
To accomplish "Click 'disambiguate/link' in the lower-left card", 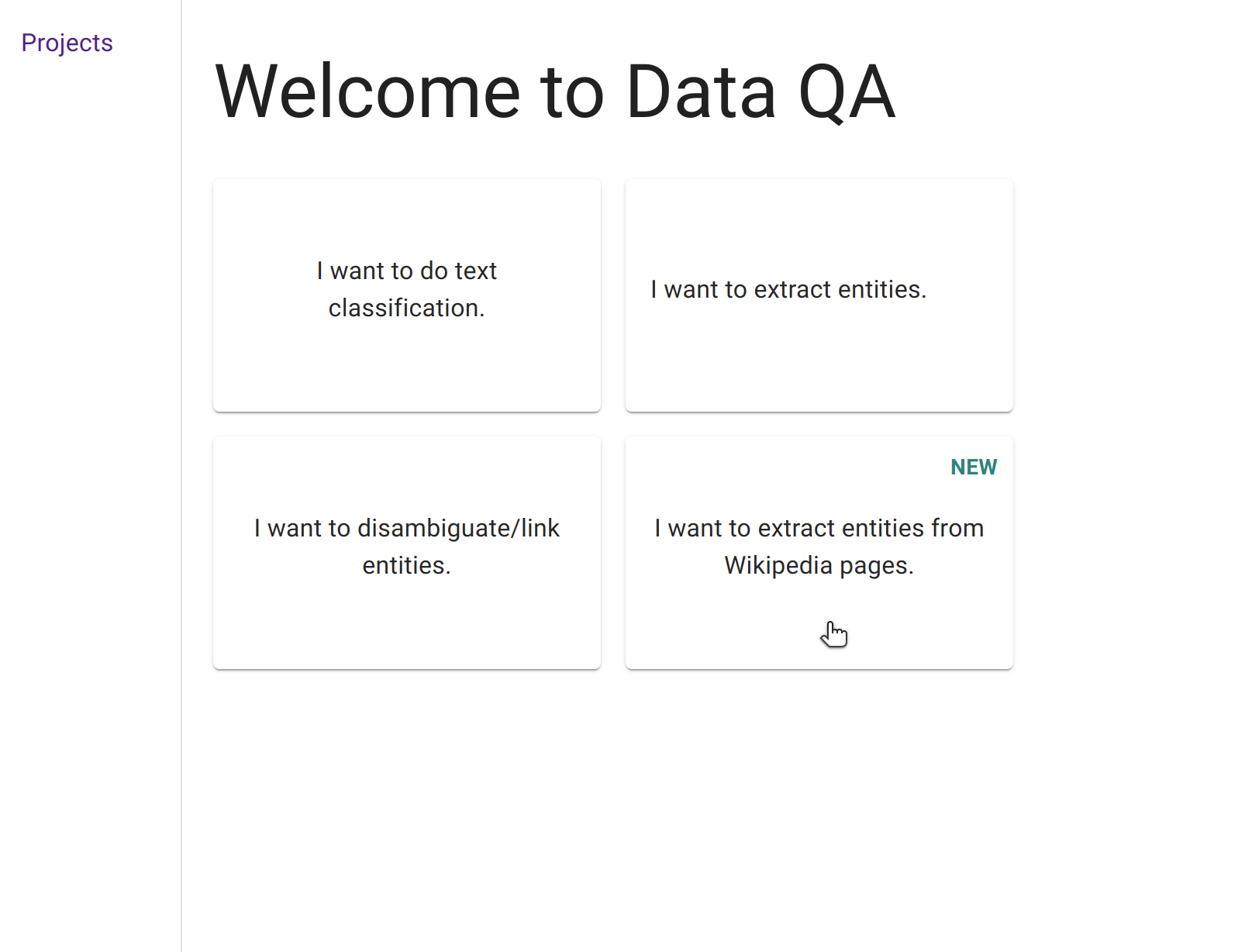I will [x=458, y=528].
